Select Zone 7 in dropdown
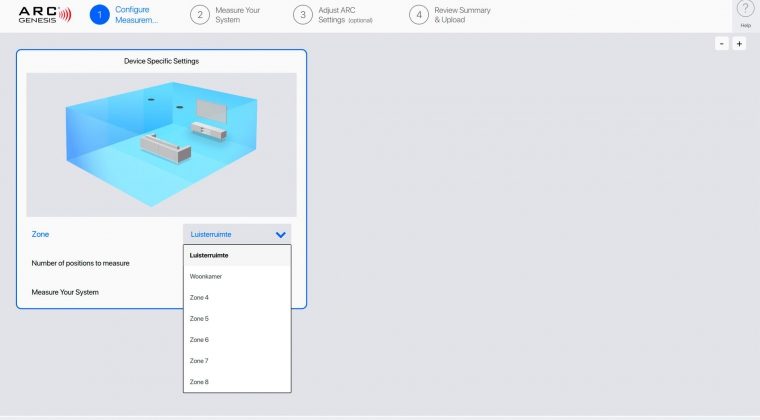 coord(237,361)
